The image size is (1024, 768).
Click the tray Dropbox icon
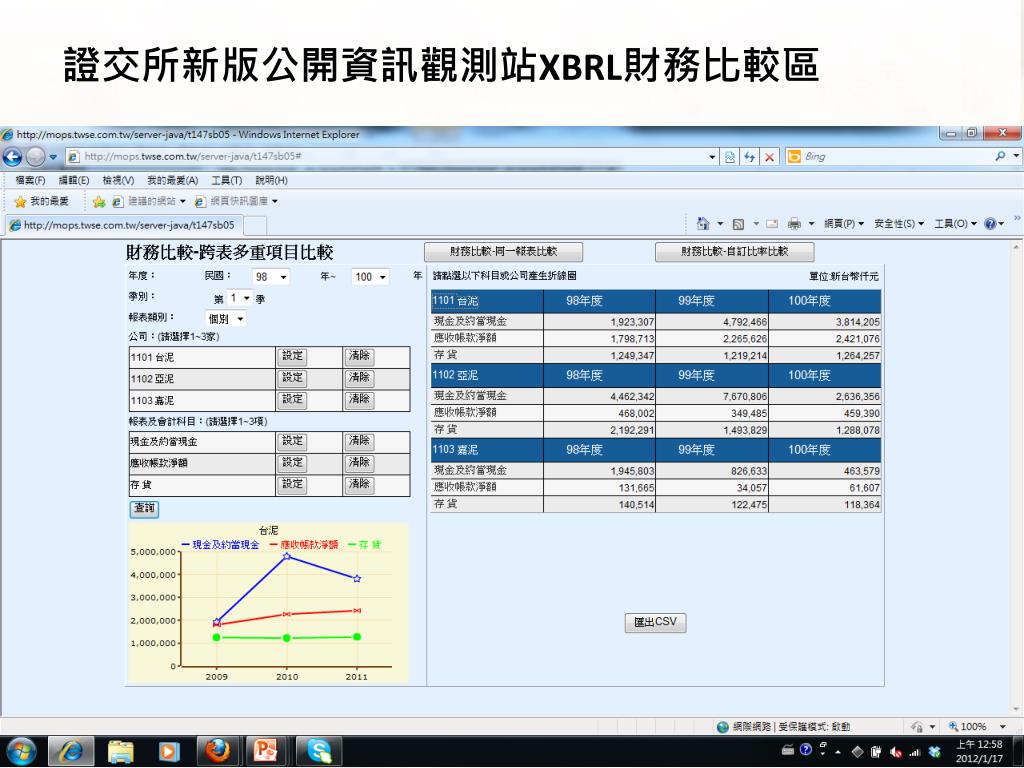coord(935,752)
